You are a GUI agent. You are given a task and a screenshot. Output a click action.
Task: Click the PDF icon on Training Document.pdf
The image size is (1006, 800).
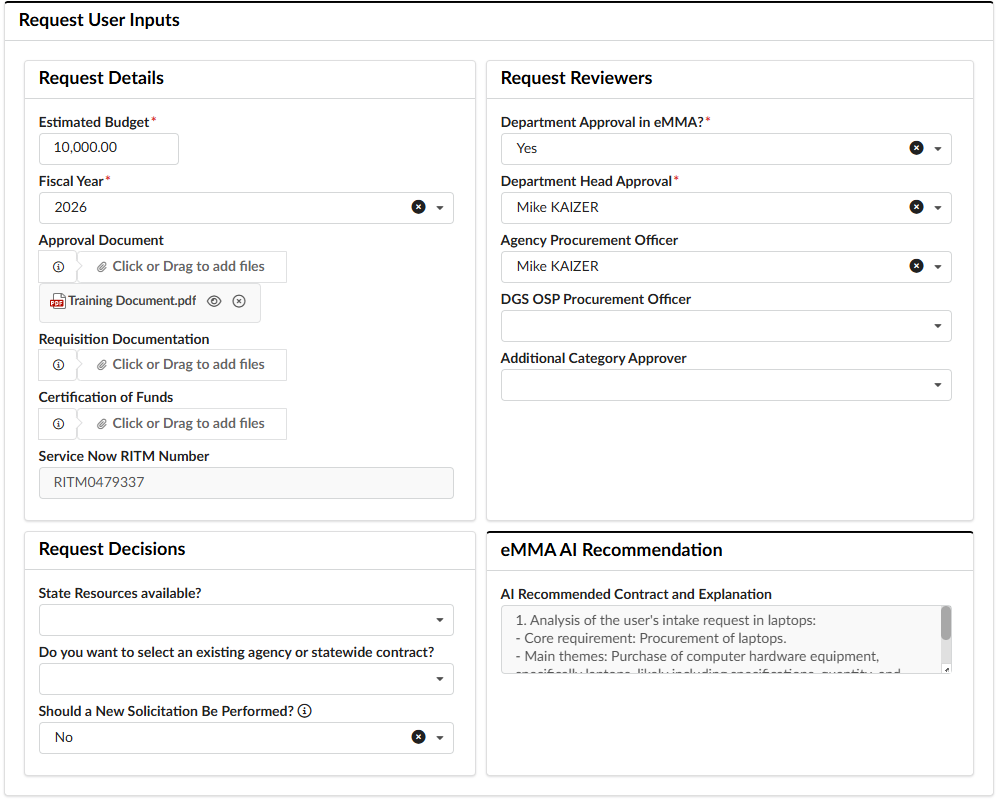click(x=57, y=300)
